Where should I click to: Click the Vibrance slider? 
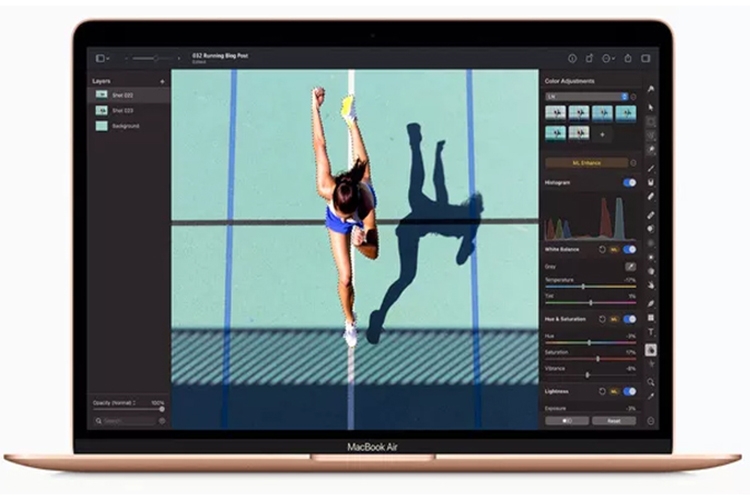[x=590, y=375]
